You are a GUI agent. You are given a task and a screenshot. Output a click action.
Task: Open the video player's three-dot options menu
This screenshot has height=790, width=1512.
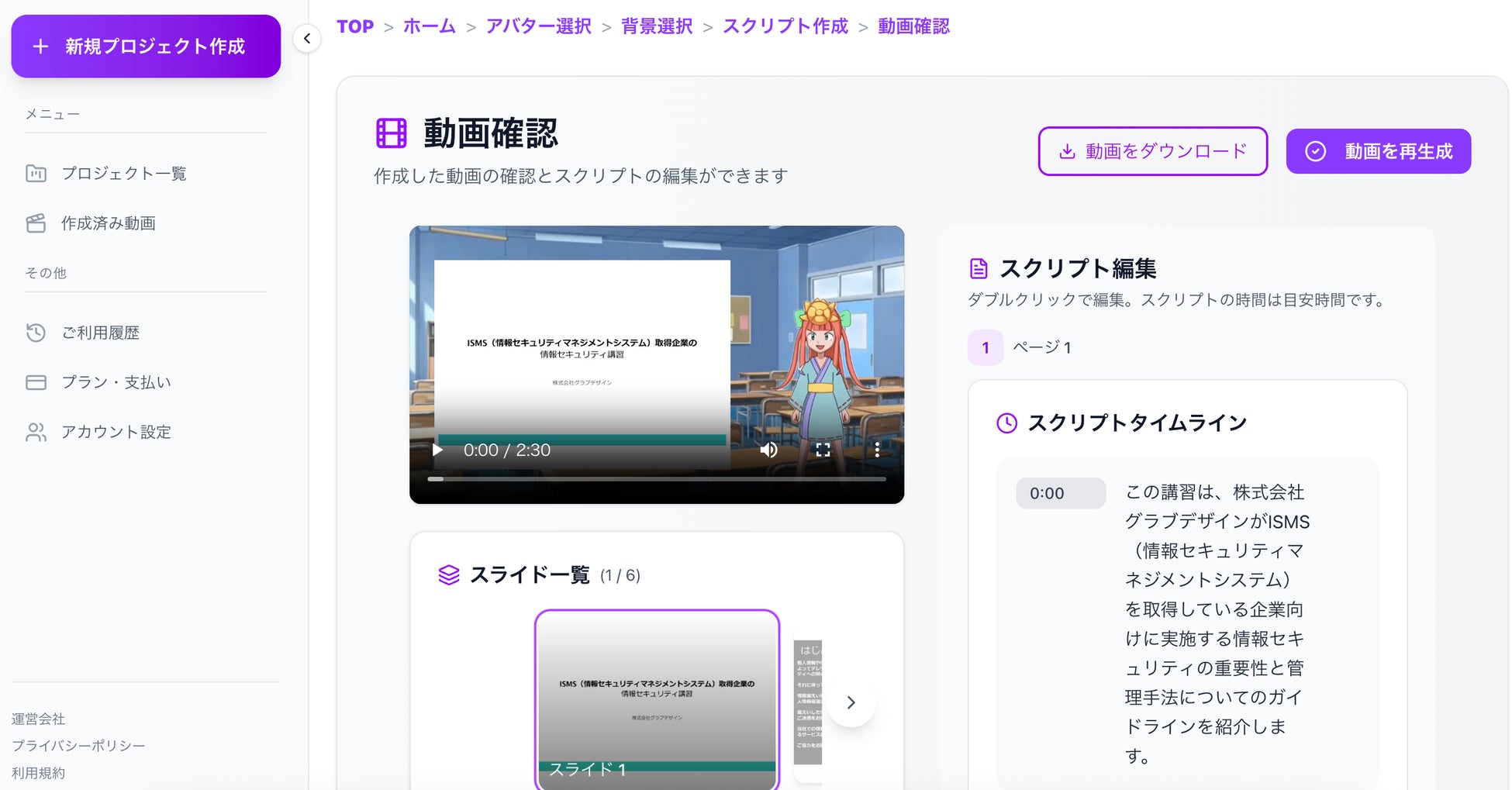click(877, 450)
